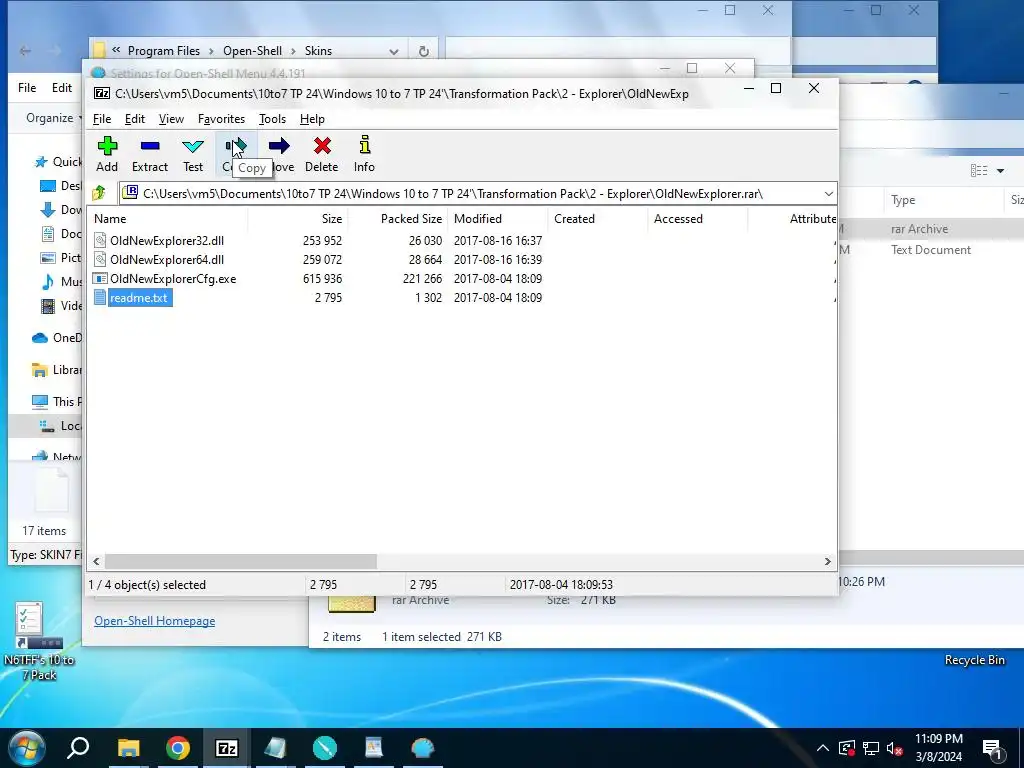Select OldNewExplorerCfg.exe file name
Screen dimensions: 1024x768
[x=173, y=279]
